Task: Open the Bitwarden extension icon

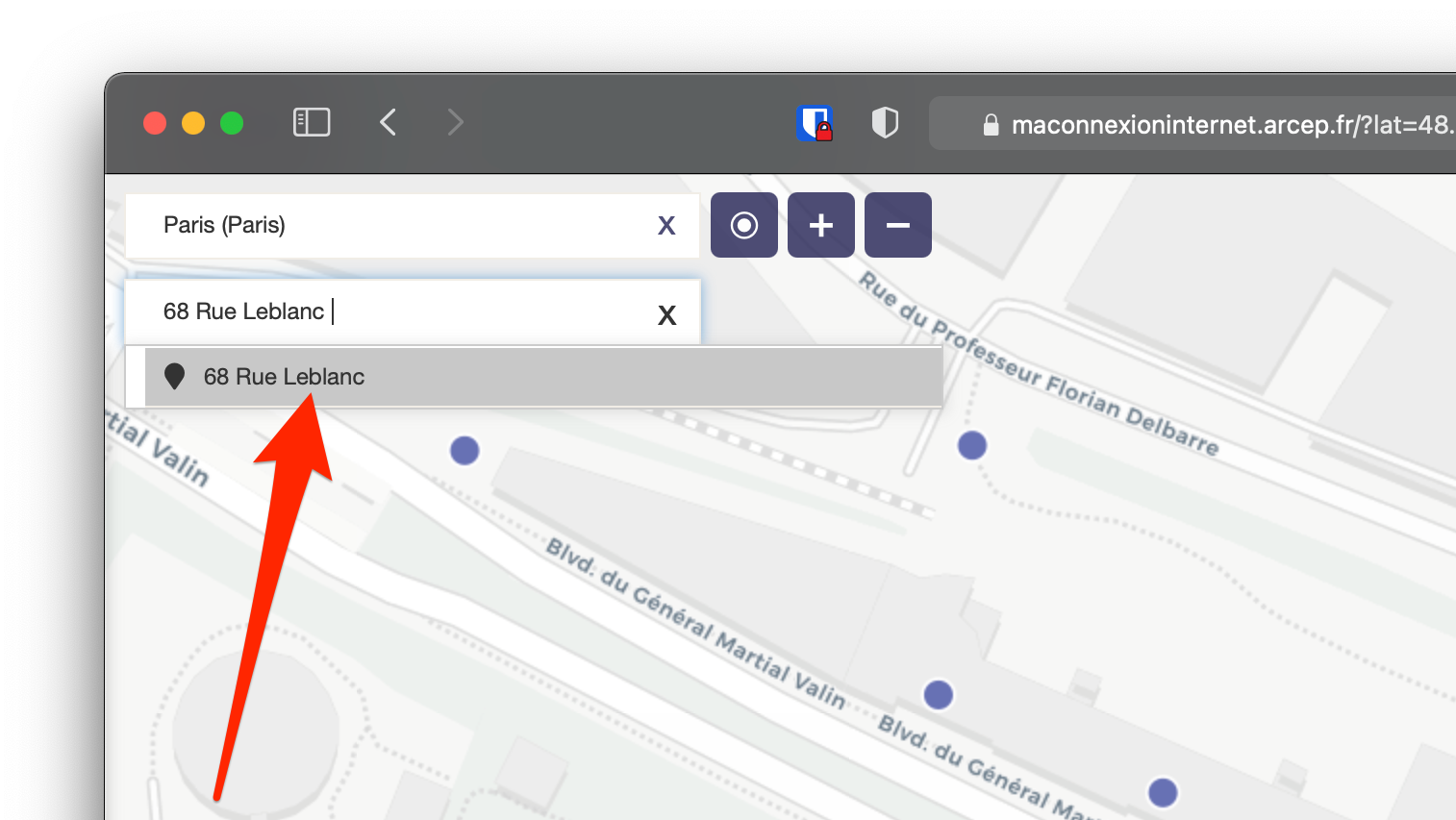Action: click(815, 123)
